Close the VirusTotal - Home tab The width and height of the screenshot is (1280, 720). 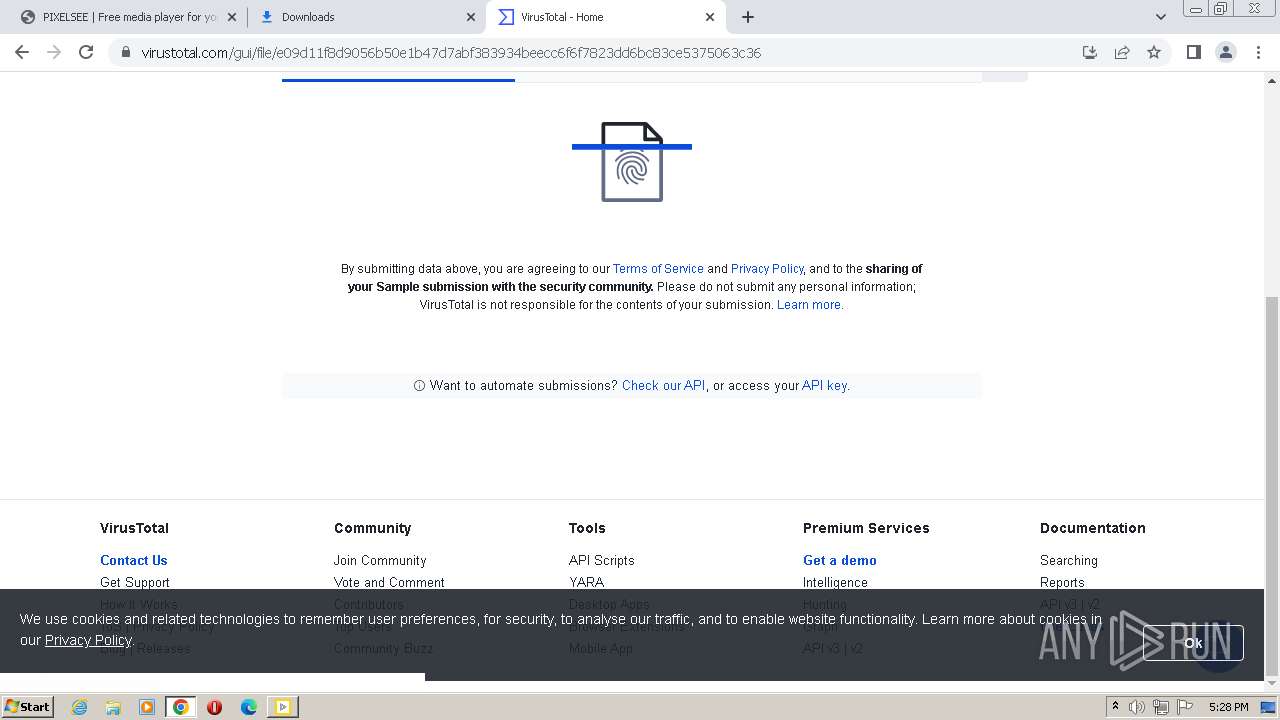pos(710,17)
